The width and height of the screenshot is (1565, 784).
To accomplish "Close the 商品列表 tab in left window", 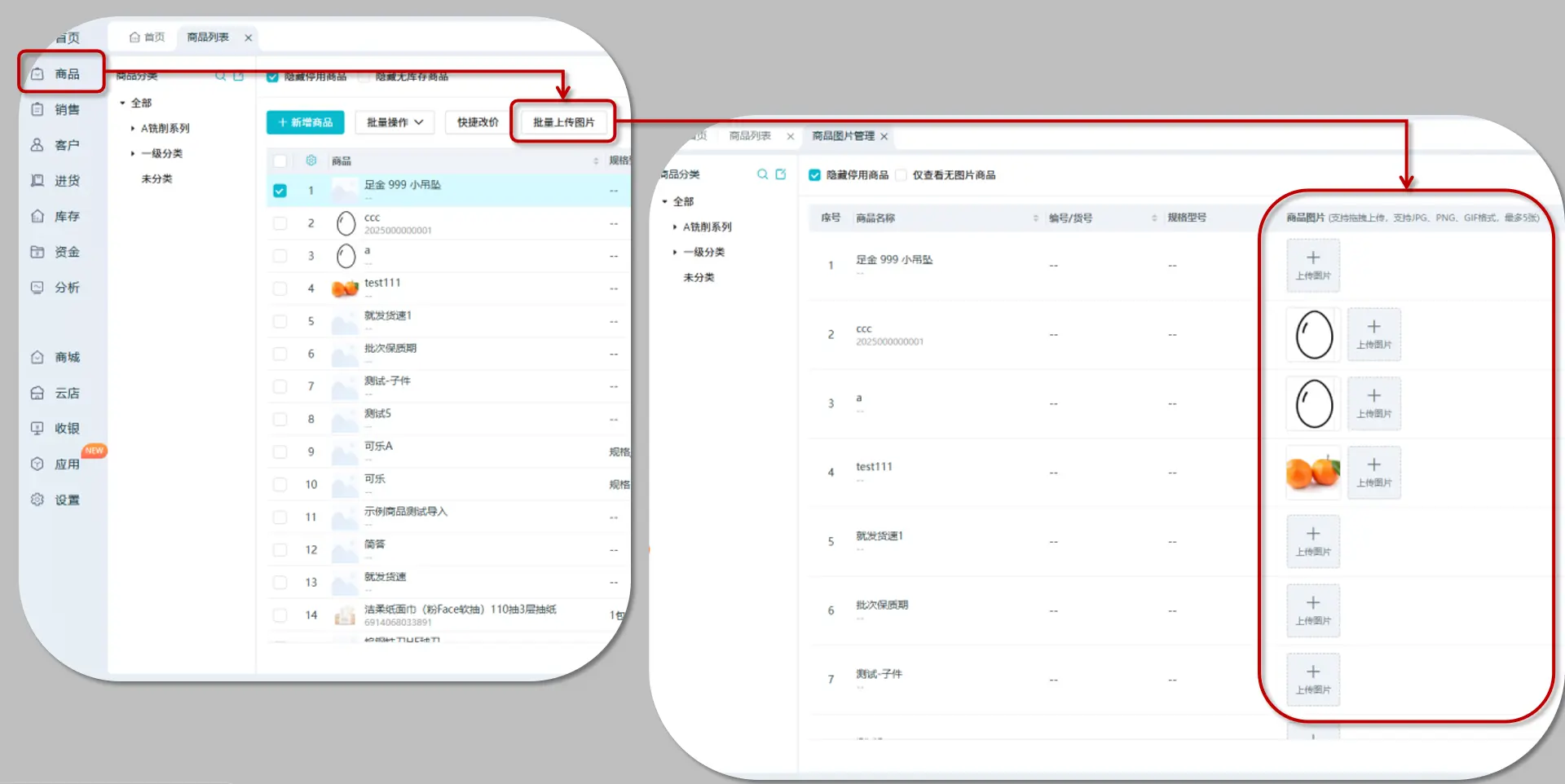I will (x=249, y=37).
